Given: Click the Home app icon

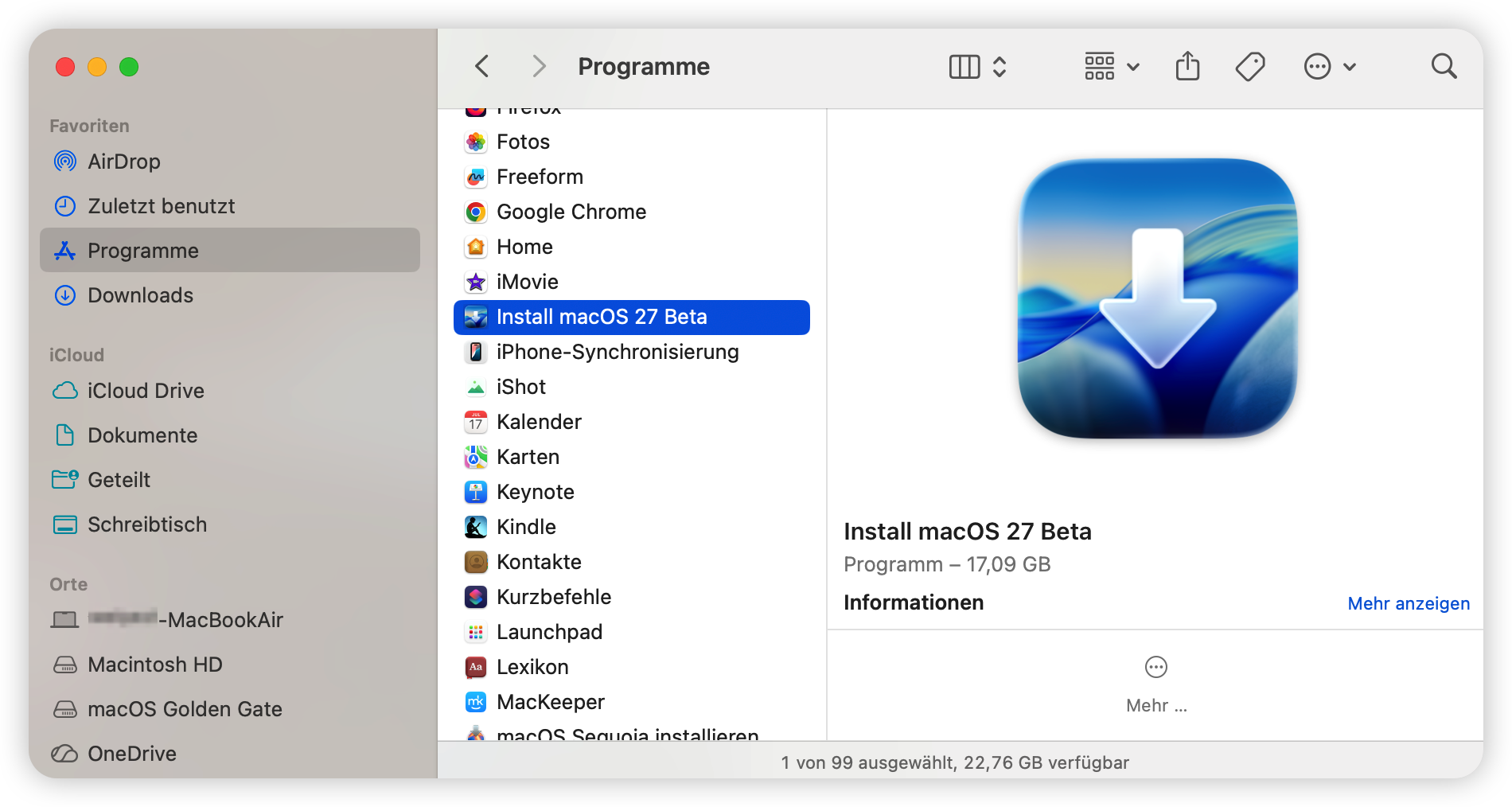Looking at the screenshot, I should click(x=476, y=247).
